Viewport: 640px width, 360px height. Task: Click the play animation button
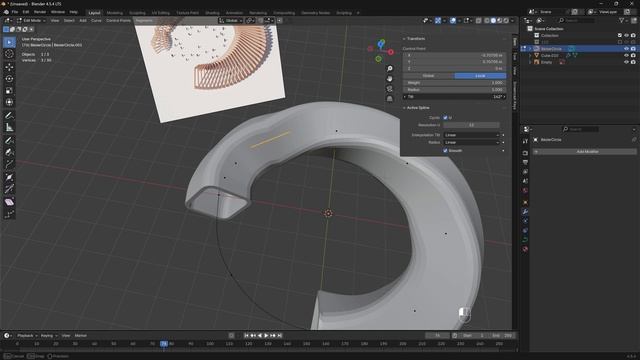coord(266,336)
